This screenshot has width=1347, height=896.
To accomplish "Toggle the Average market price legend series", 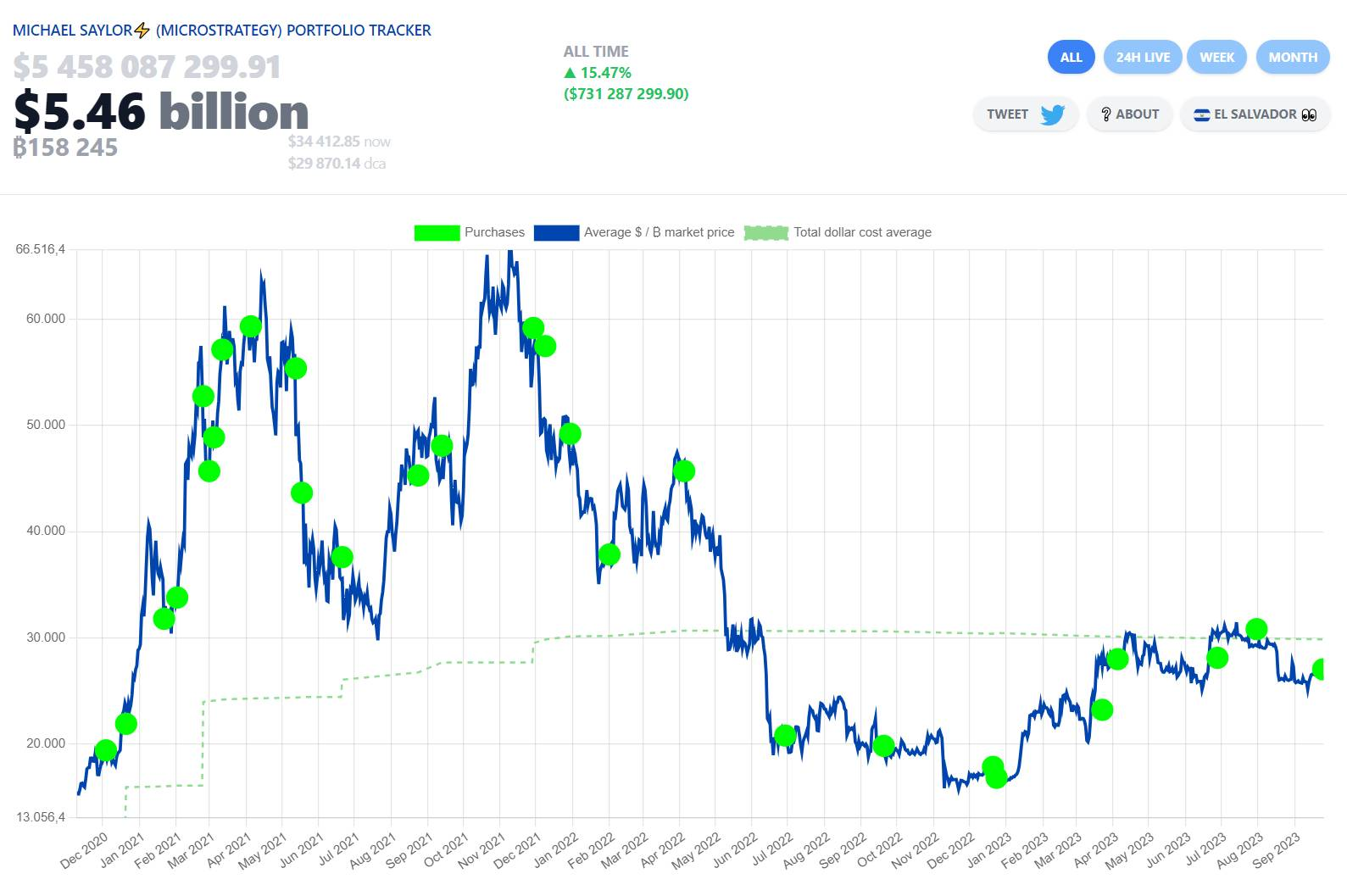I will point(634,232).
